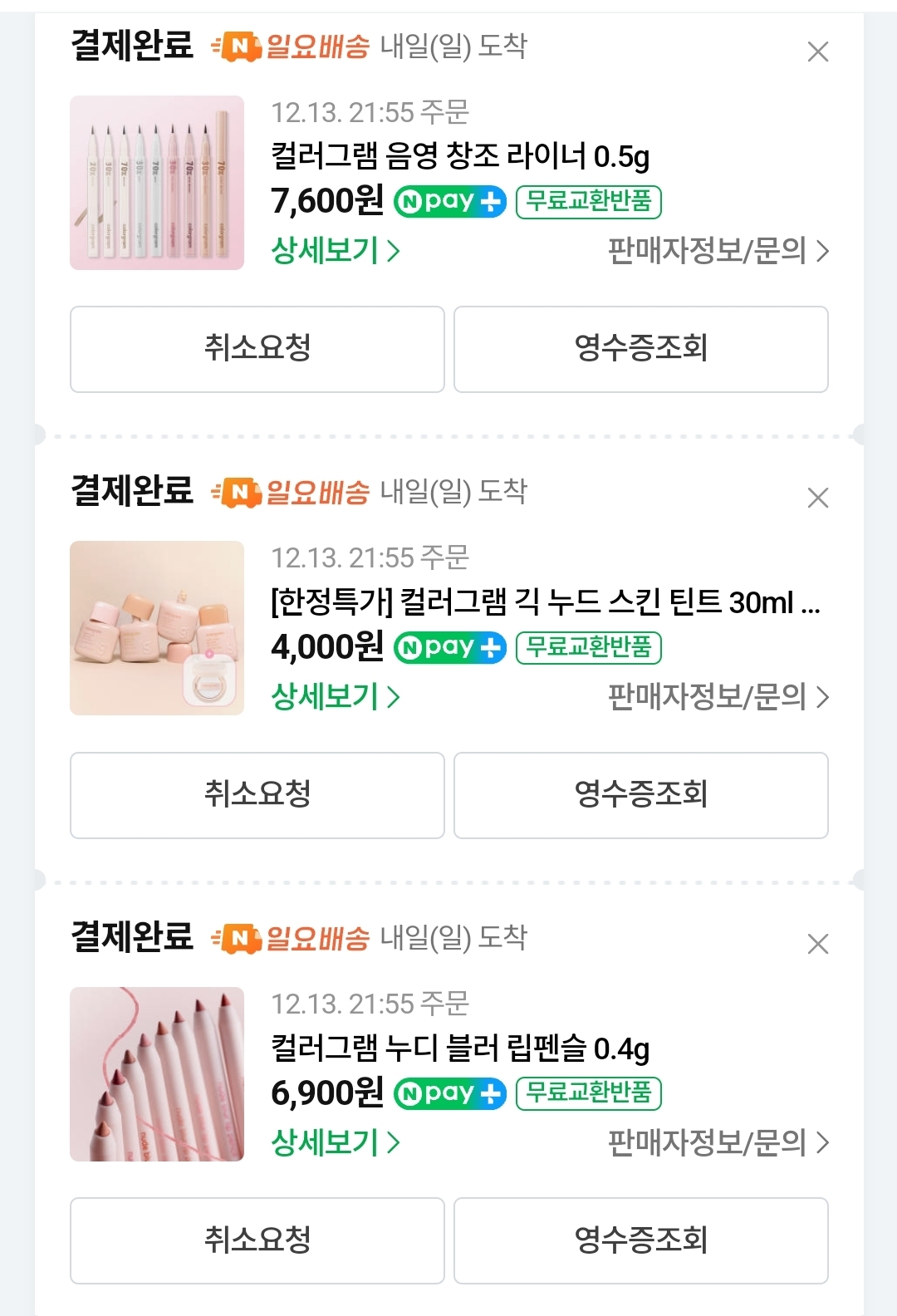Screen dimensions: 897x1316
Task: Tap 일요배송 truck icon on third order
Action: (236, 939)
